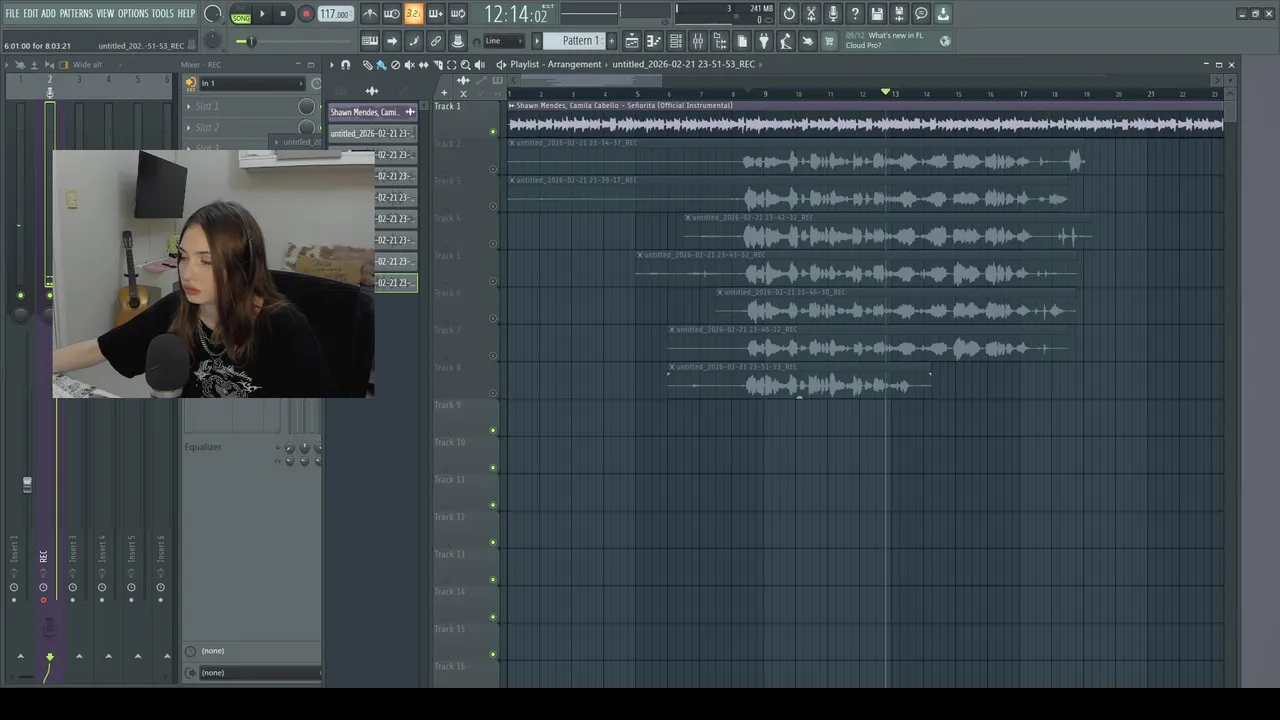Open the TOOLS menu

tap(163, 14)
